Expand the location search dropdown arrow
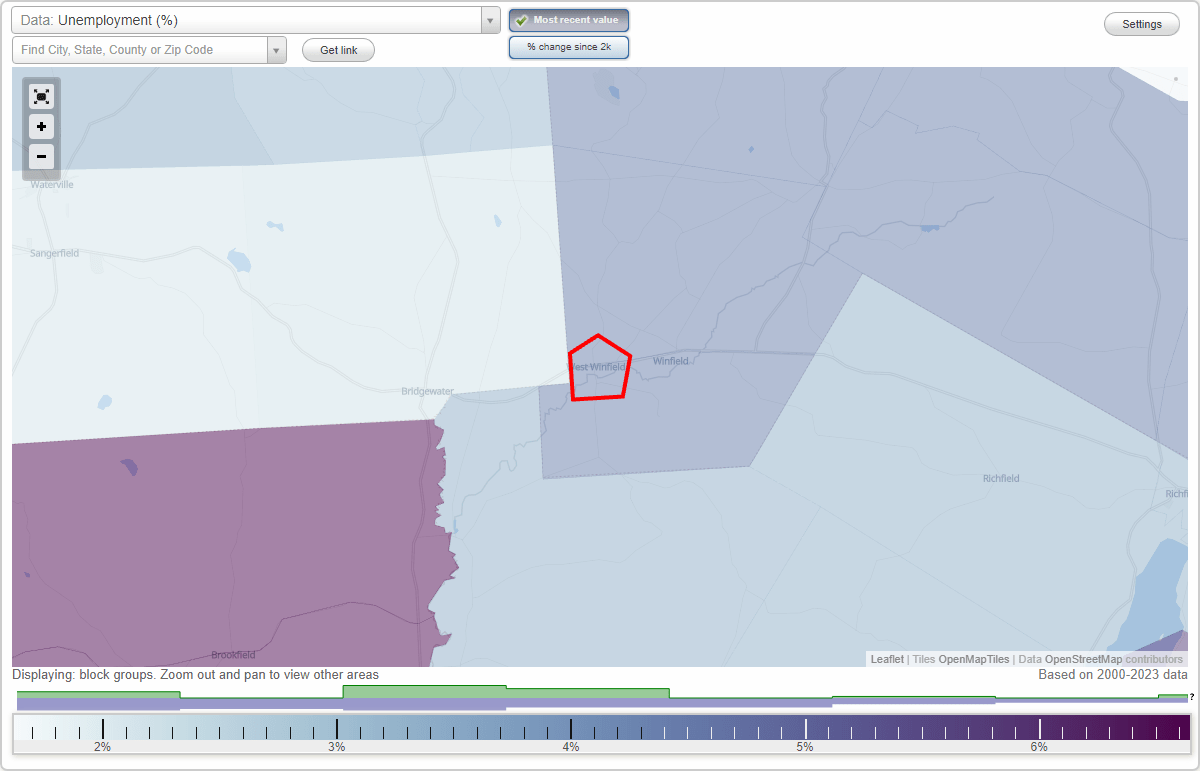The width and height of the screenshot is (1200, 771). coord(277,48)
